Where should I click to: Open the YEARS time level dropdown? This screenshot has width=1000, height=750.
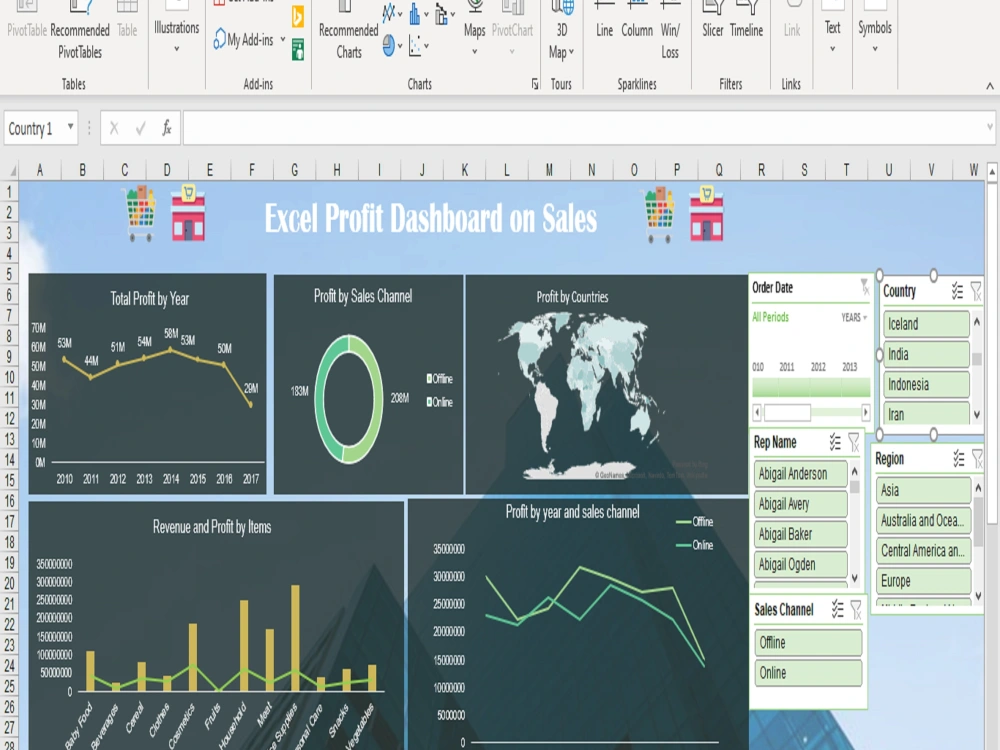click(x=854, y=318)
